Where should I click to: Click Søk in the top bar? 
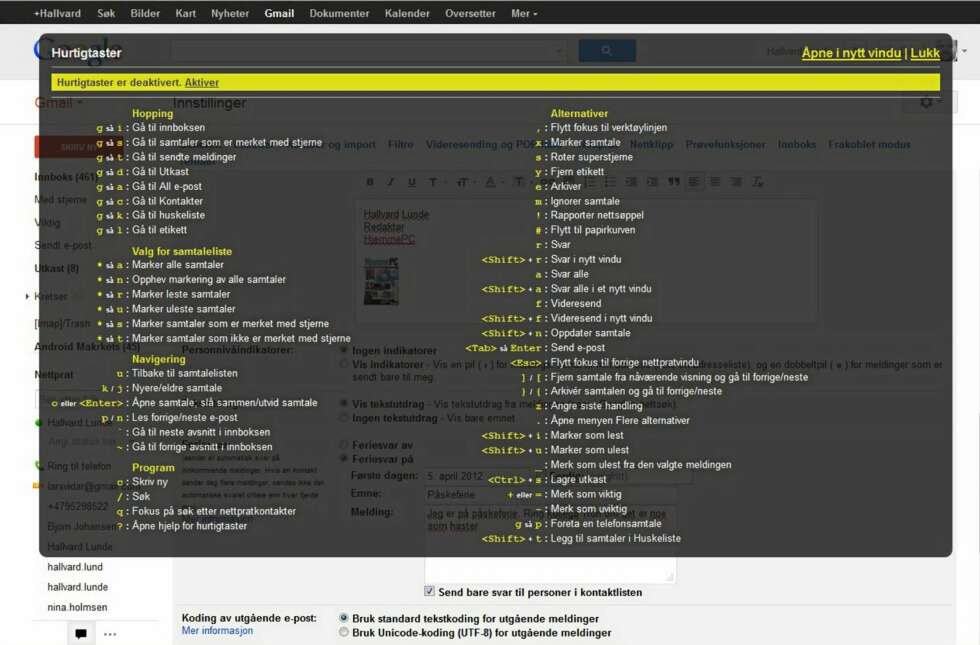pos(106,13)
